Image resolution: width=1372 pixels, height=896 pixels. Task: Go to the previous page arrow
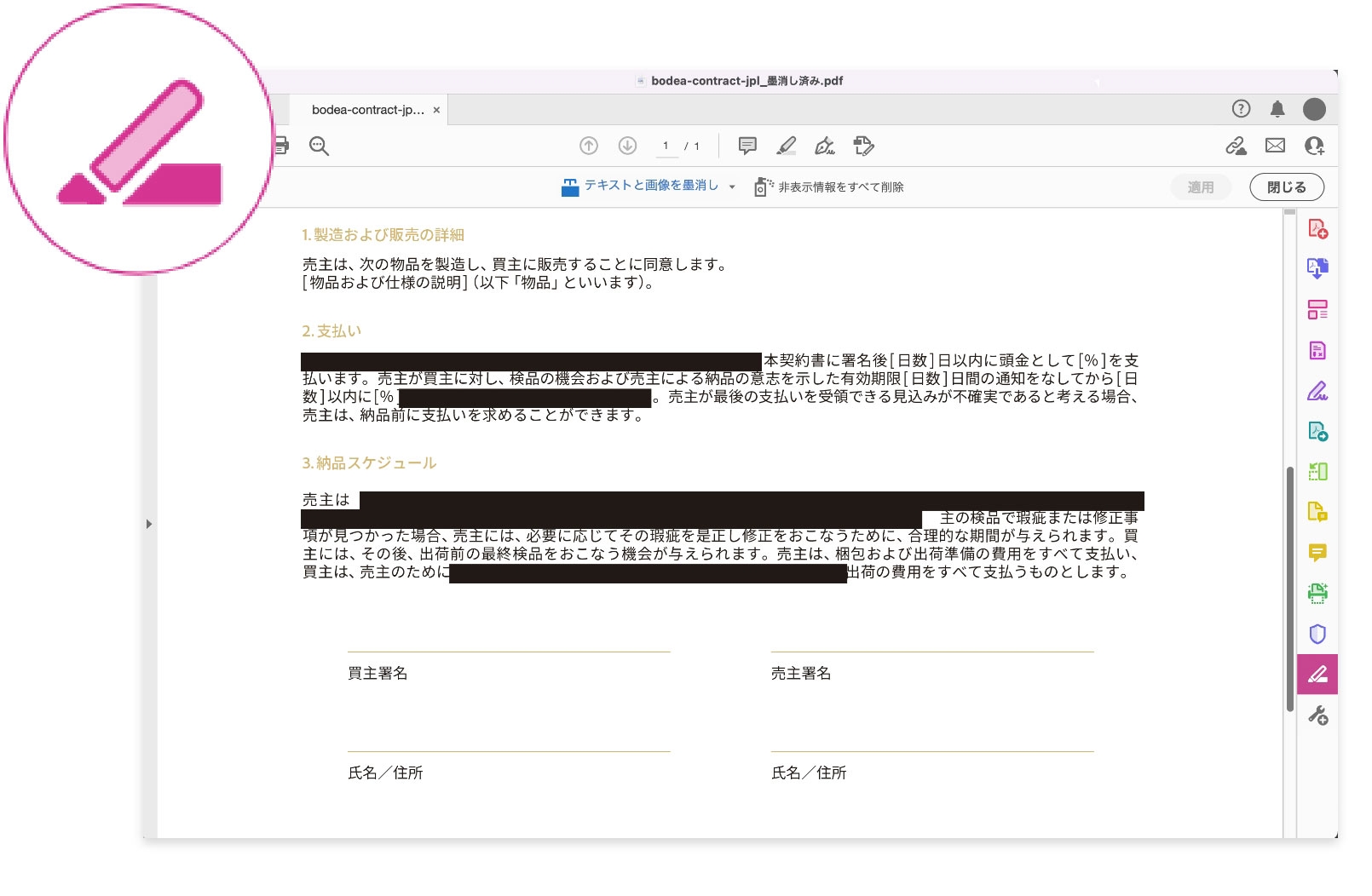coord(589,146)
